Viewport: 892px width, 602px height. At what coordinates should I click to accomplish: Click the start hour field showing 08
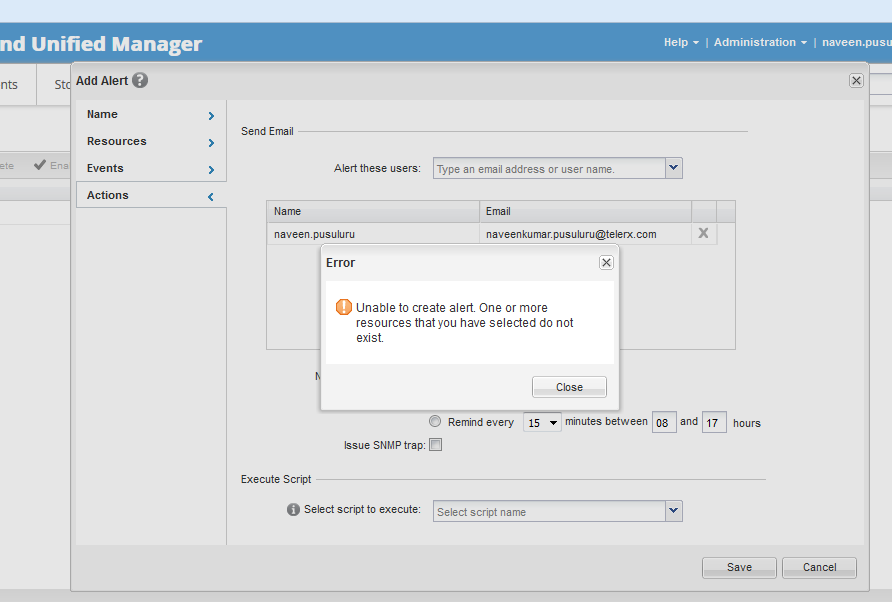click(x=664, y=423)
